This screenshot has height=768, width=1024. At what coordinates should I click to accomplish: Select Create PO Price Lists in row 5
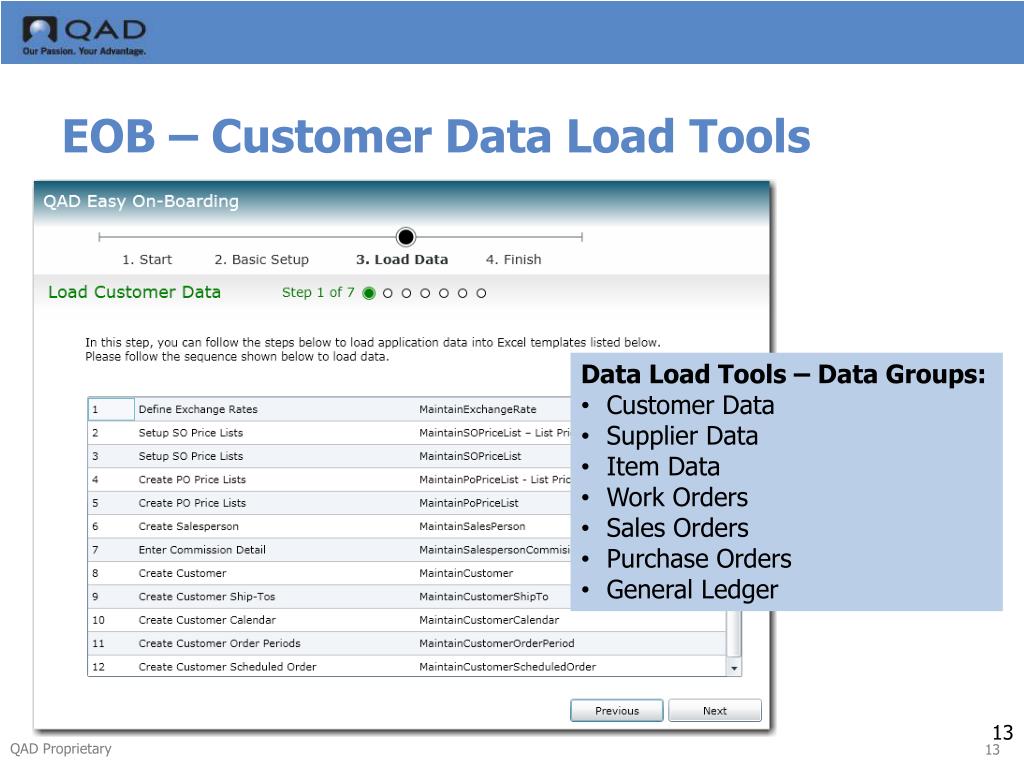tap(192, 504)
